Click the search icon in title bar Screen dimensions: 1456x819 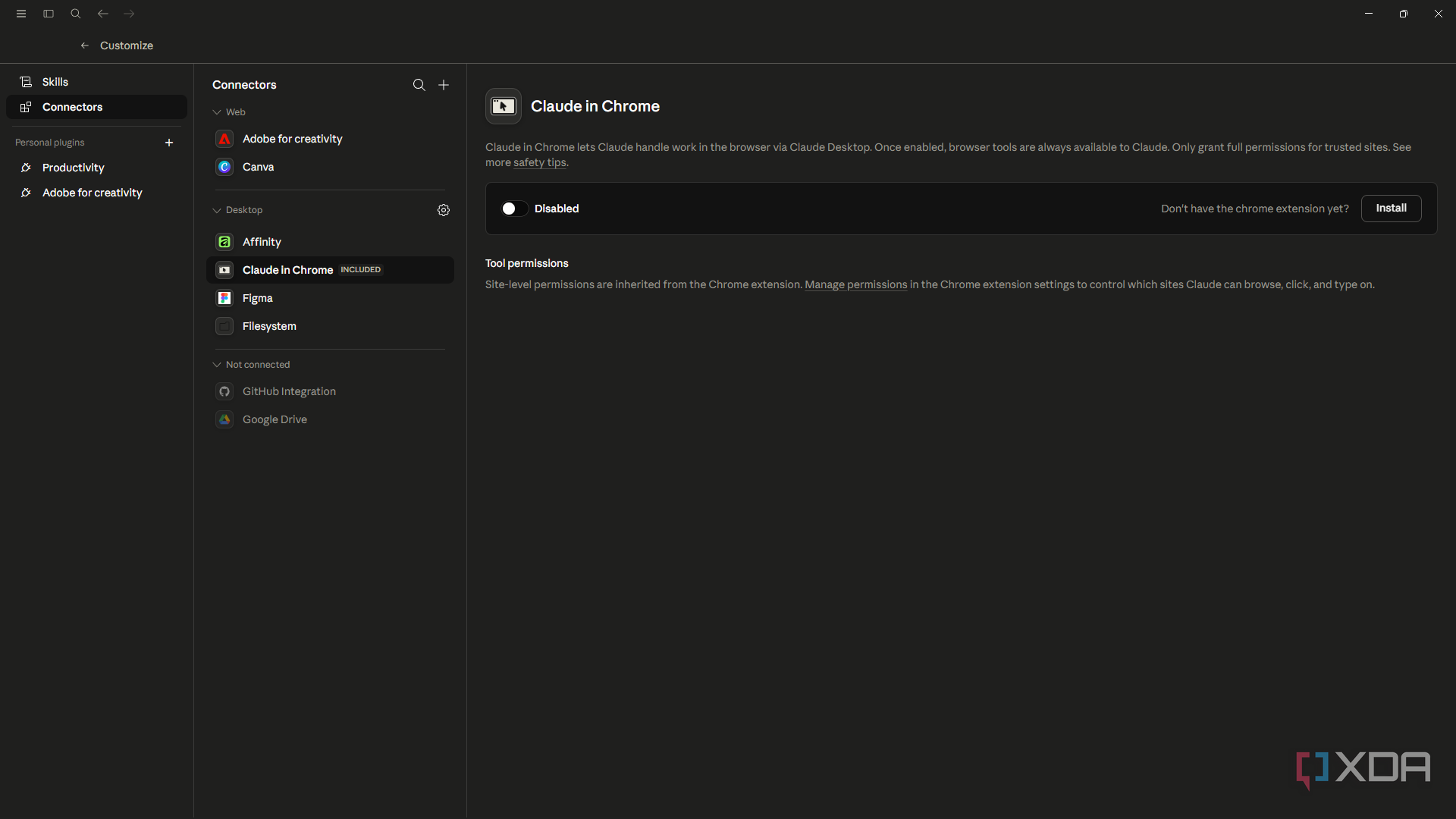(x=76, y=14)
